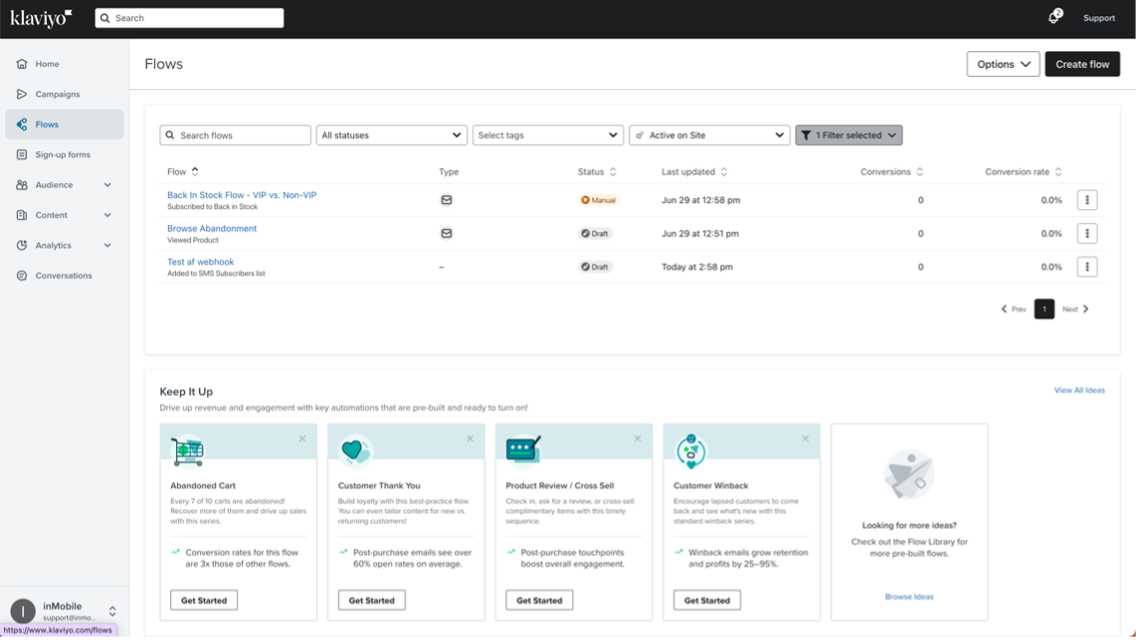Click the Flows sidebar icon
The image size is (1139, 641).
[22, 124]
